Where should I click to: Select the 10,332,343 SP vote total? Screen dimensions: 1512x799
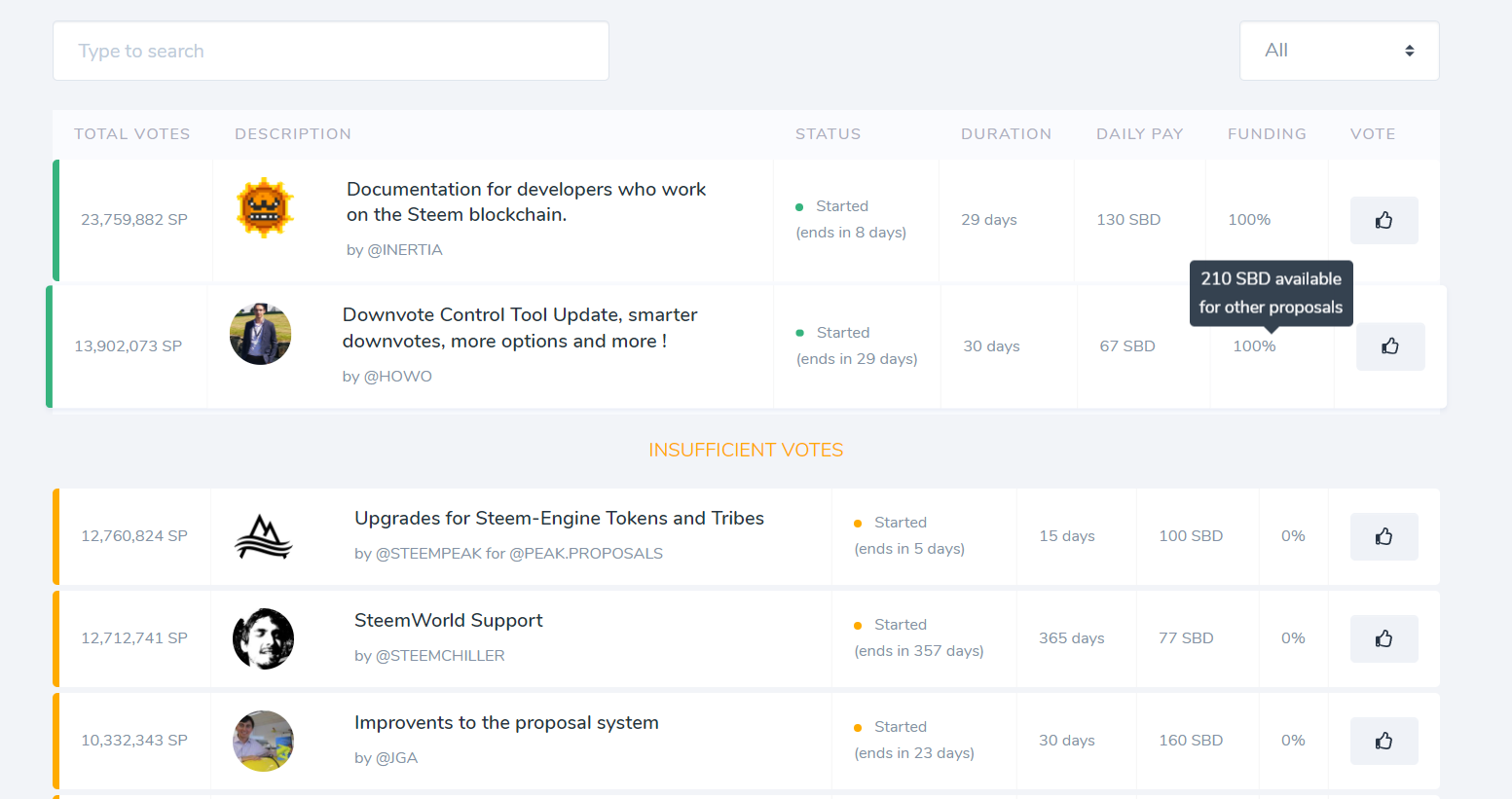(134, 741)
